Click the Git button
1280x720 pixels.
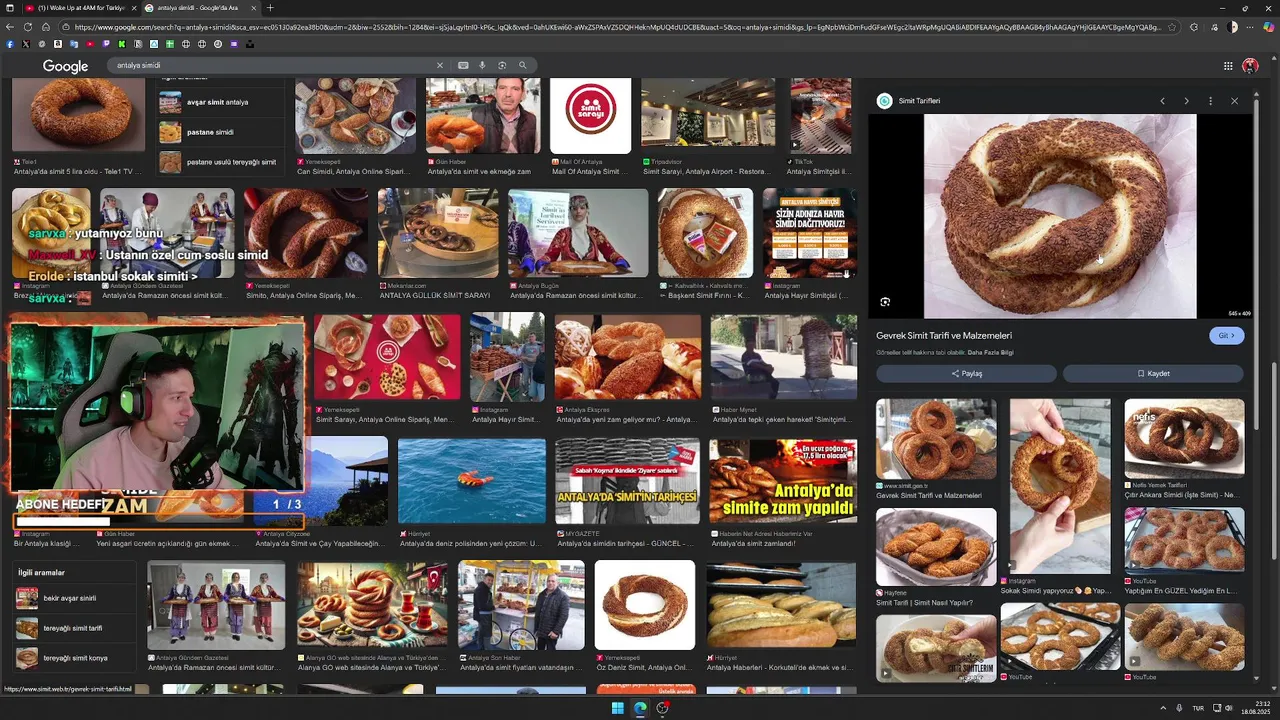[x=1226, y=336]
